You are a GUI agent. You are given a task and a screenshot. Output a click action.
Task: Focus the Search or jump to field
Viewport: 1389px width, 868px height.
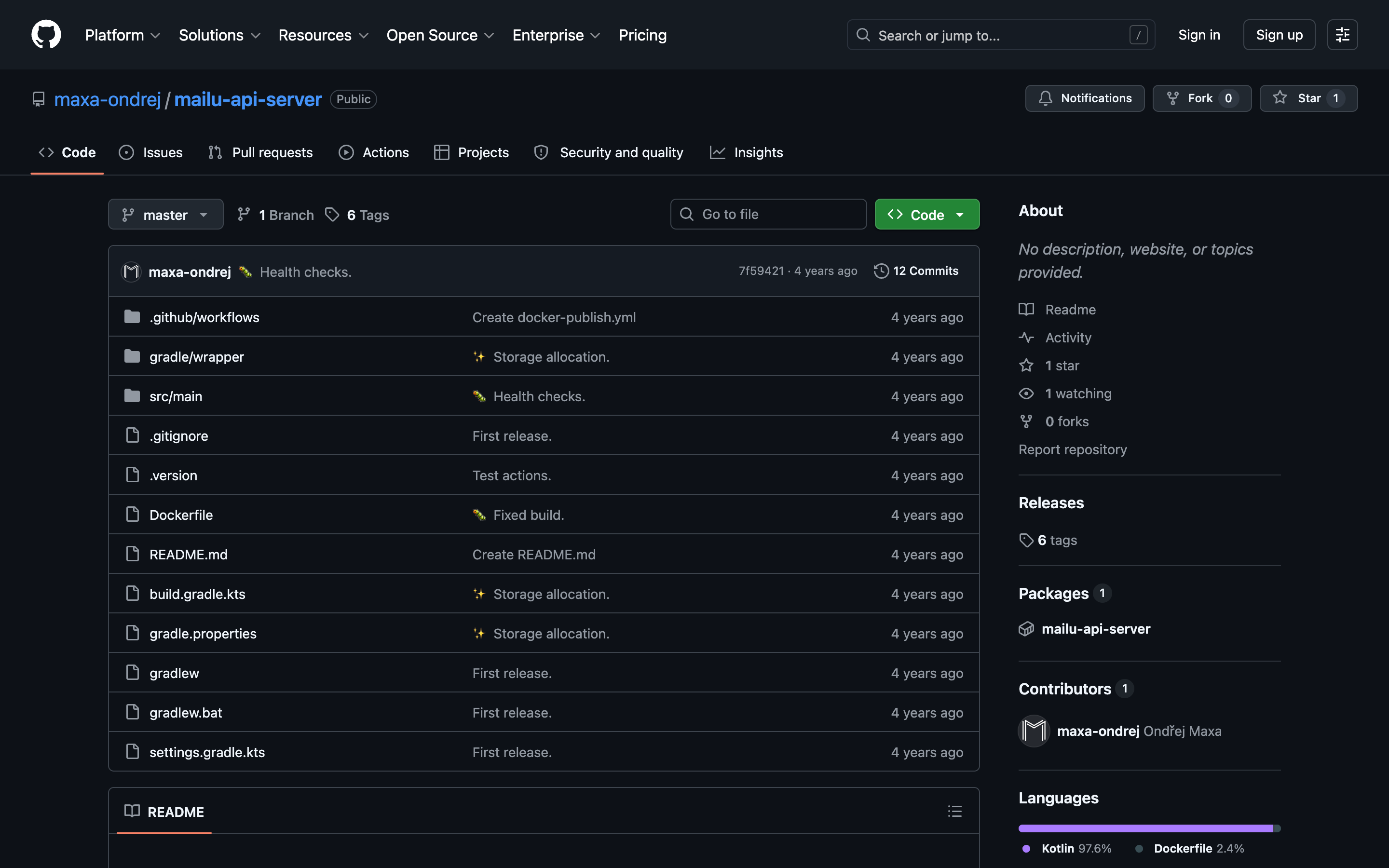pyautogui.click(x=1000, y=35)
